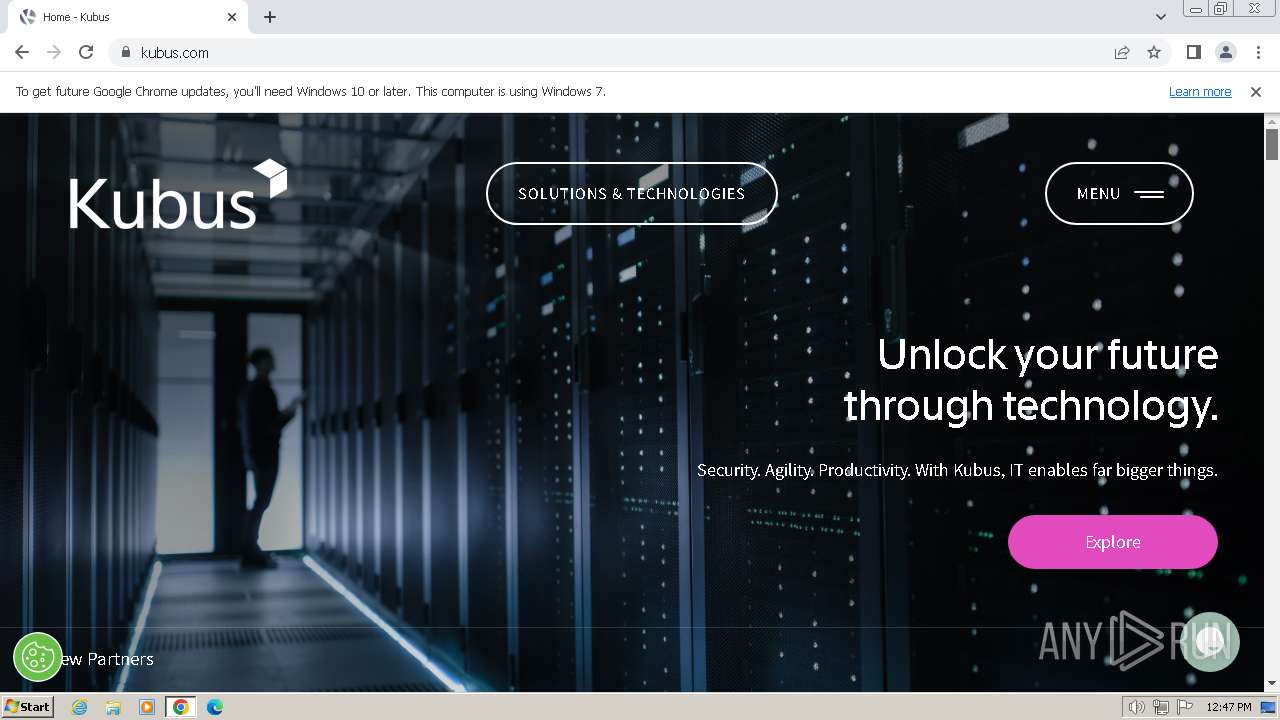The width and height of the screenshot is (1280, 720).
Task: Launch Internet Explorer from taskbar
Action: (79, 707)
